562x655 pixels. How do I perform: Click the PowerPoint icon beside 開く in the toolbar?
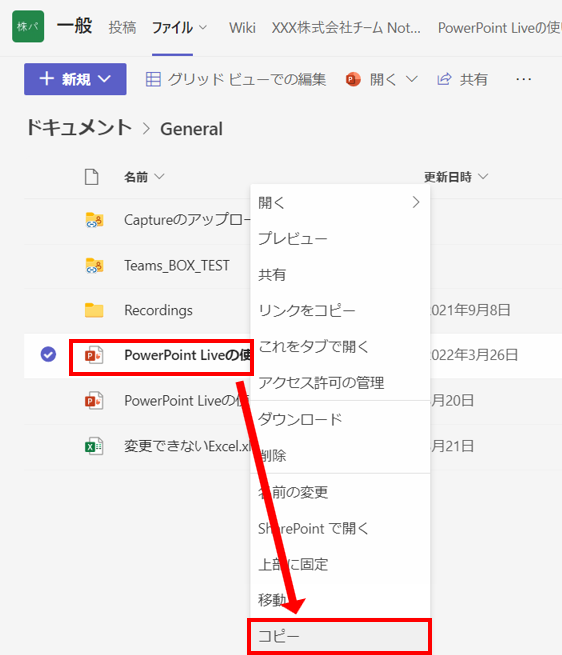(x=353, y=79)
